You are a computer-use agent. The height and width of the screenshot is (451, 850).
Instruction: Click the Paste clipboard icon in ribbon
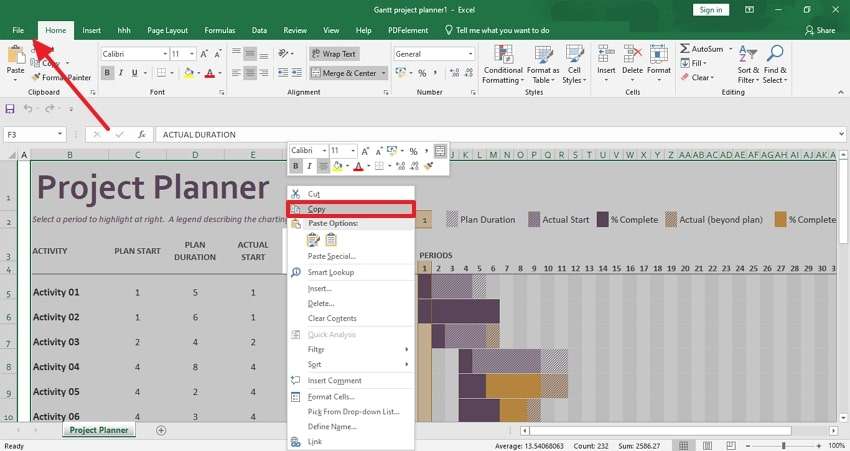point(16,55)
